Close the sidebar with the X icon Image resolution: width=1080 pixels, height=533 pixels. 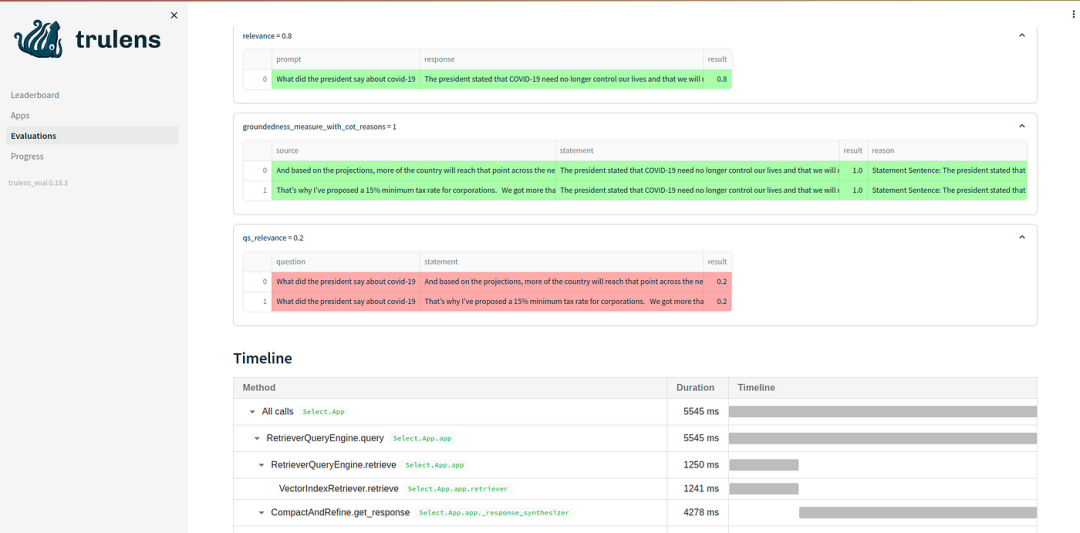pos(174,15)
